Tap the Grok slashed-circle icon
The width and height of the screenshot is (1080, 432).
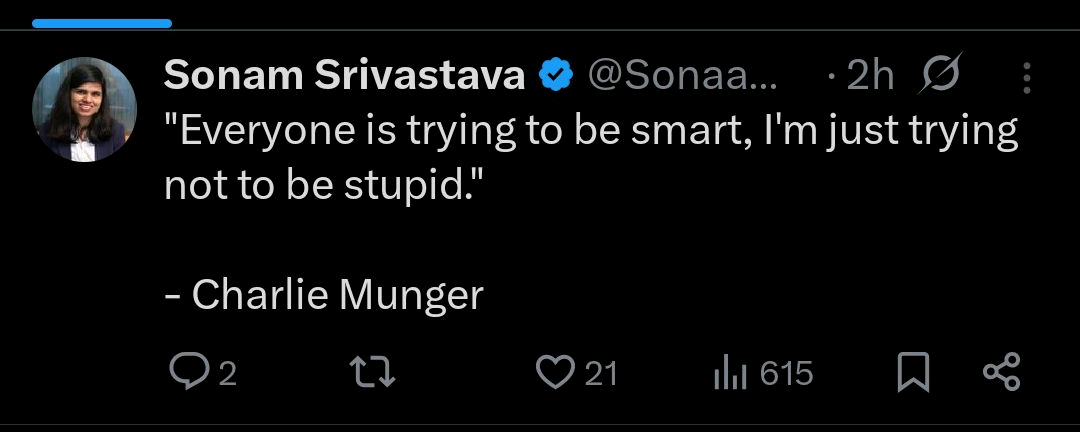(x=939, y=75)
